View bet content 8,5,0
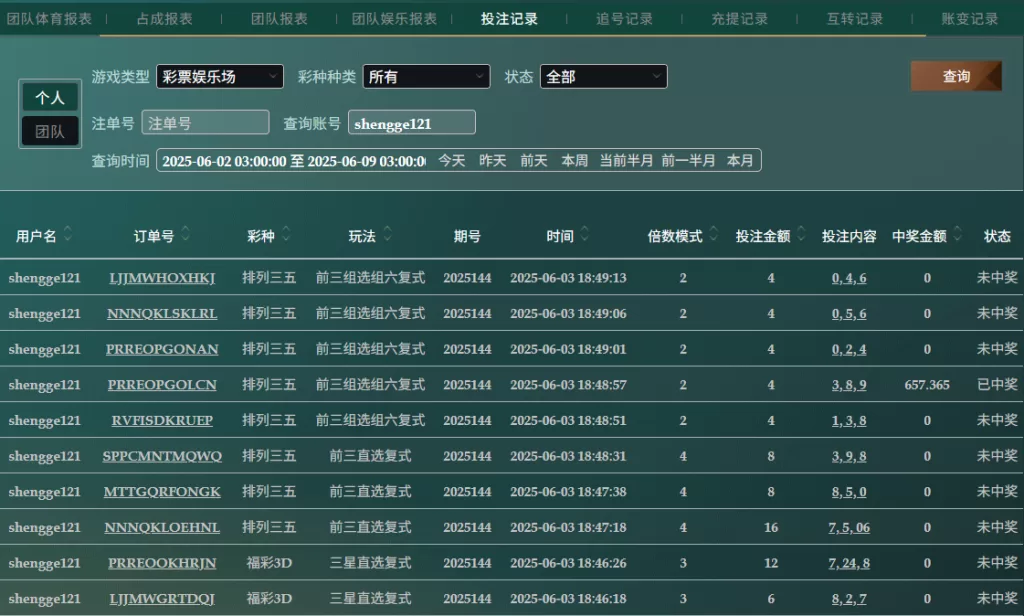Image resolution: width=1024 pixels, height=616 pixels. tap(849, 491)
